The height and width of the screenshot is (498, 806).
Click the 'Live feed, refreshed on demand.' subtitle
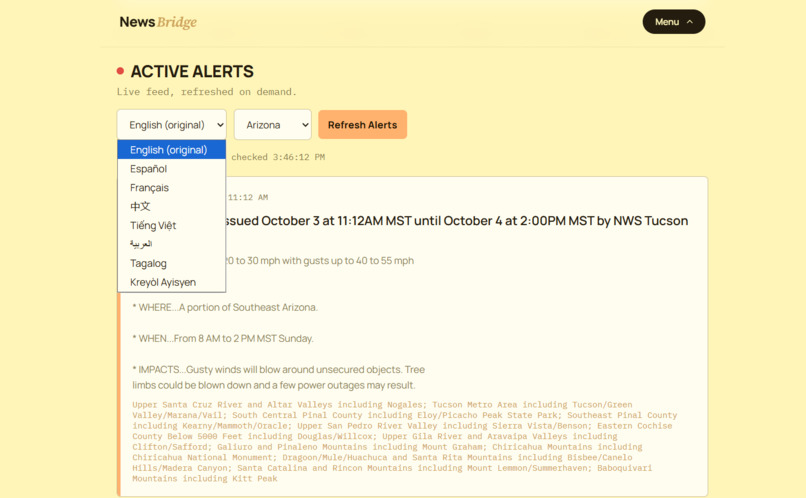(x=207, y=92)
